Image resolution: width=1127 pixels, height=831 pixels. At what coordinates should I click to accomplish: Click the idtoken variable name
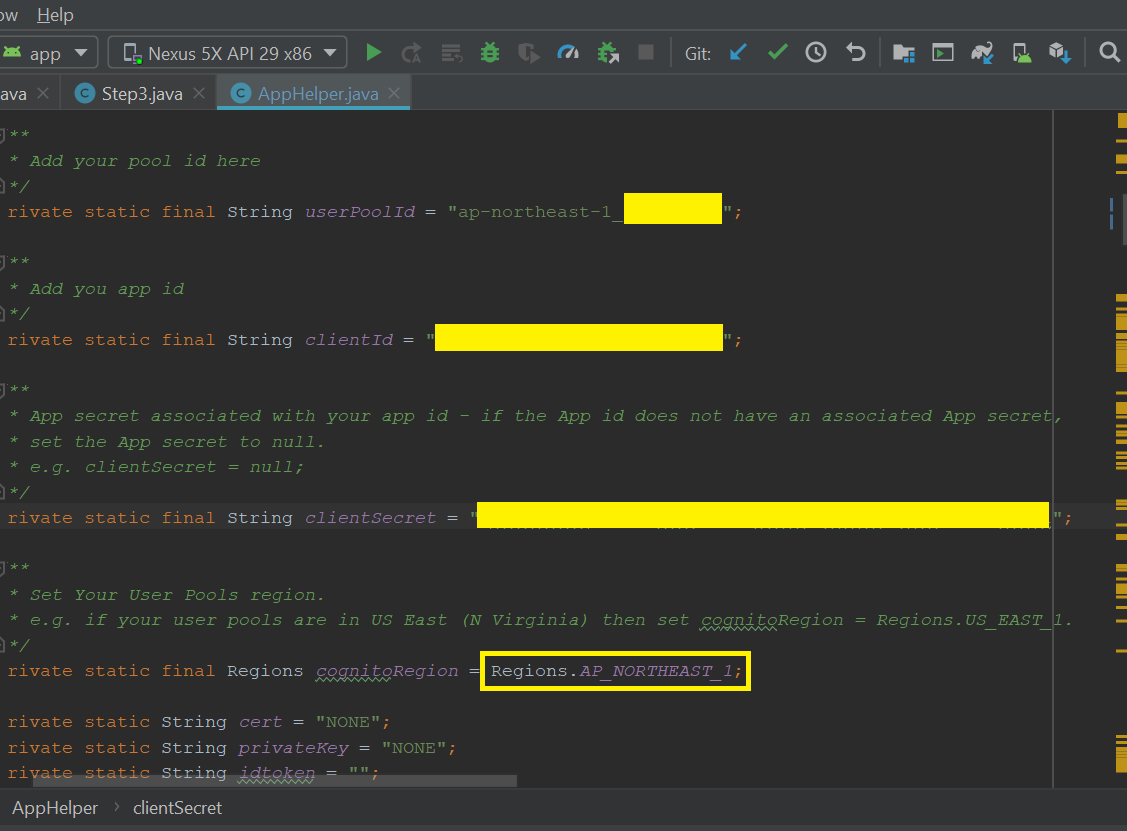click(277, 773)
